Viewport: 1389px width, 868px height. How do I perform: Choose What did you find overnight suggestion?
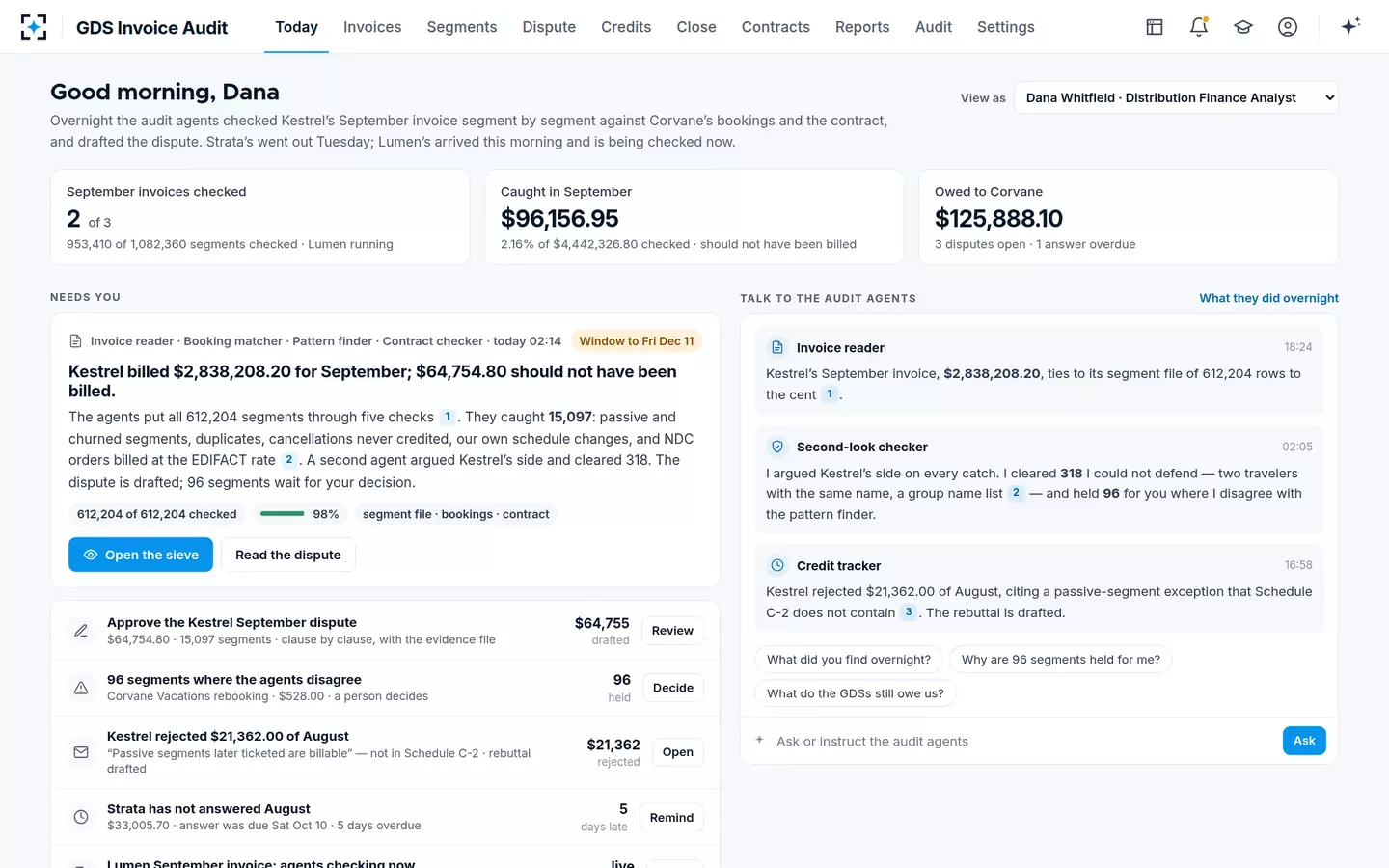849,660
